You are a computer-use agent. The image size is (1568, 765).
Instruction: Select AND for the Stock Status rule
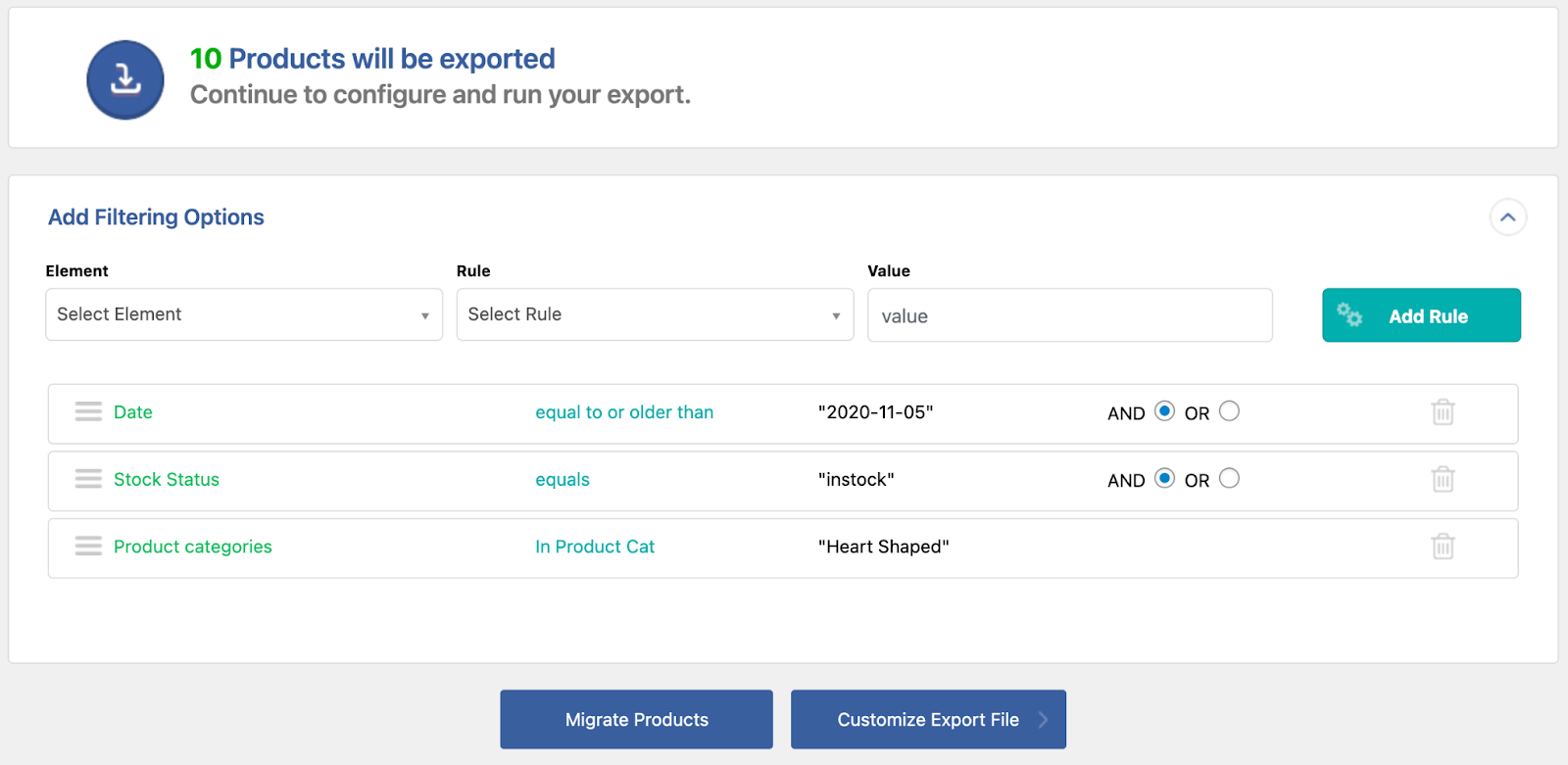tap(1164, 478)
